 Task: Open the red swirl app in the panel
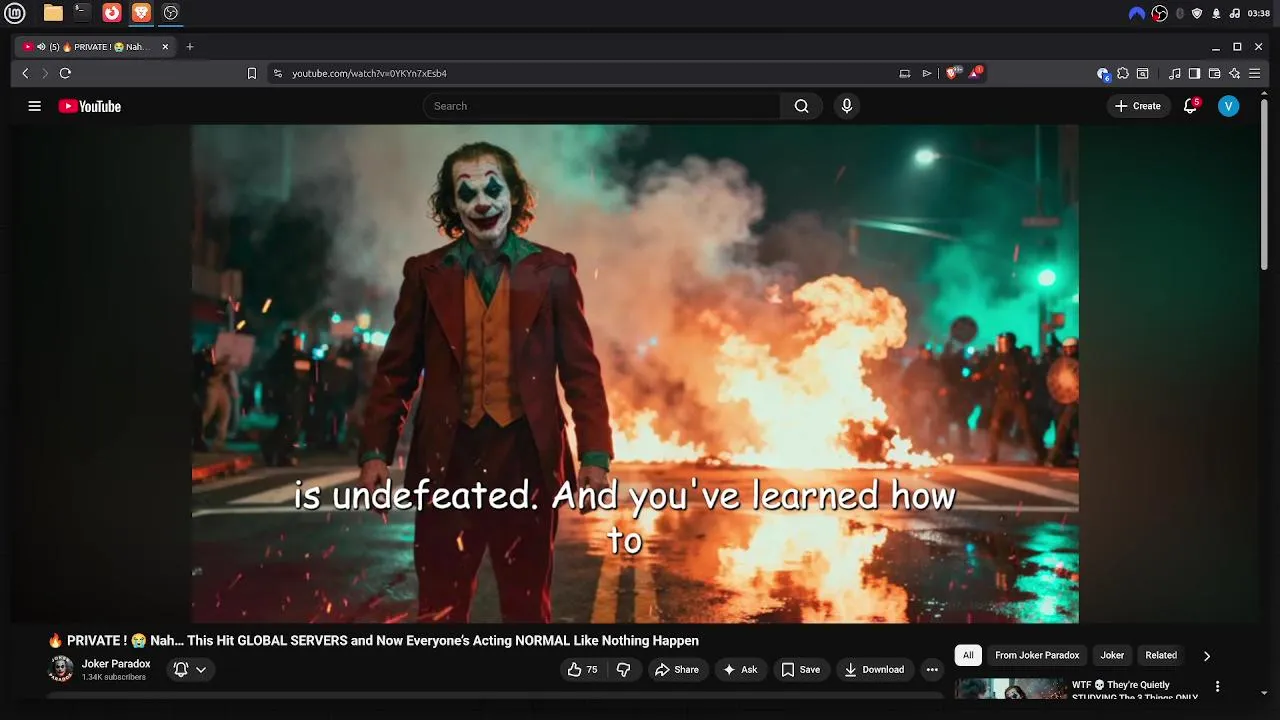112,13
